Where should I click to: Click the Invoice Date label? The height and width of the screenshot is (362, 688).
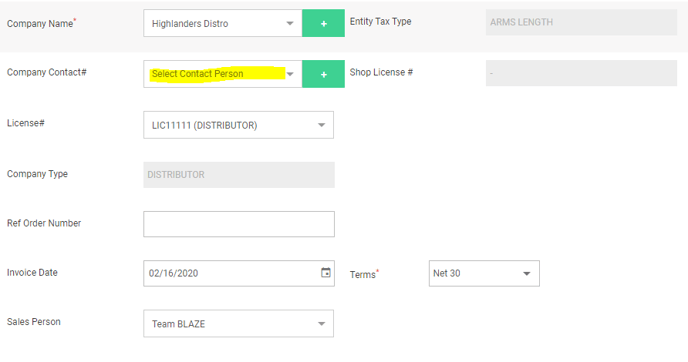pos(32,272)
